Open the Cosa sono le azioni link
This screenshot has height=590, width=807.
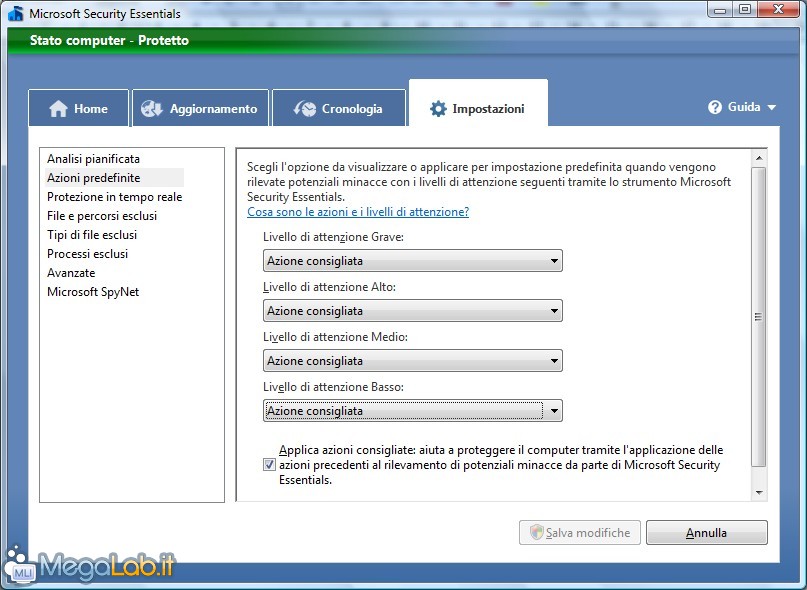[x=358, y=212]
